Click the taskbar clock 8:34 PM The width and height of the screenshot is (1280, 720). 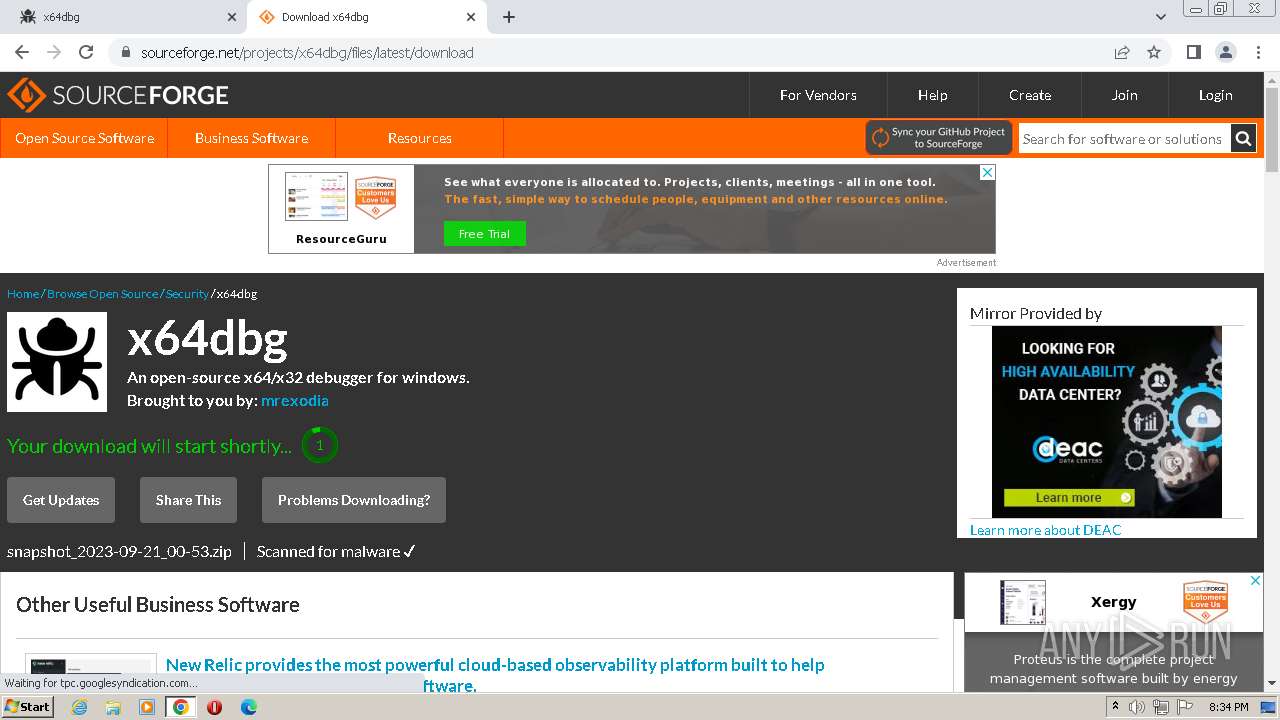tap(1228, 707)
